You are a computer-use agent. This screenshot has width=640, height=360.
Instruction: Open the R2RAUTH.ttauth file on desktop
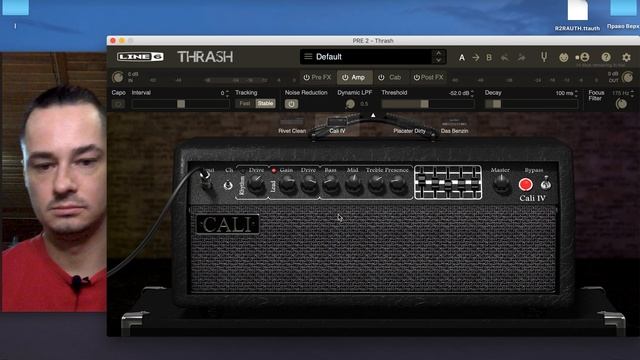pos(577,16)
